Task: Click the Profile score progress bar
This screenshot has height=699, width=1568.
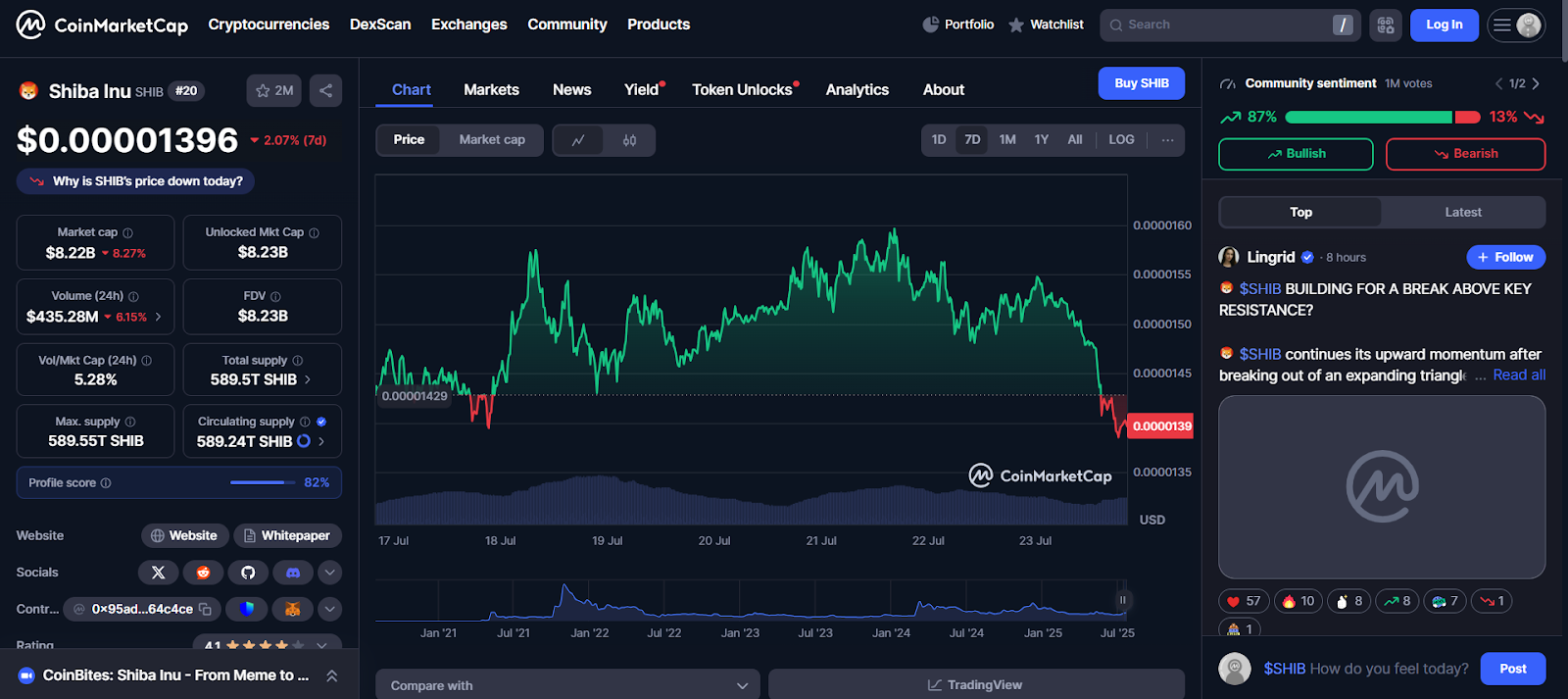Action: click(x=263, y=482)
